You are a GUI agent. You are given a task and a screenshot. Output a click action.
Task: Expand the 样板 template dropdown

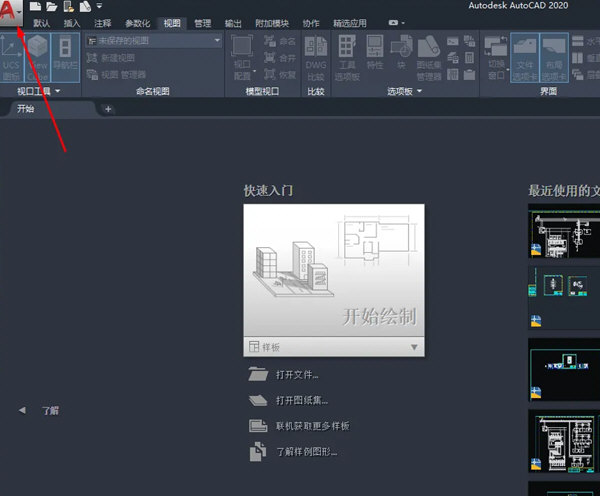414,347
